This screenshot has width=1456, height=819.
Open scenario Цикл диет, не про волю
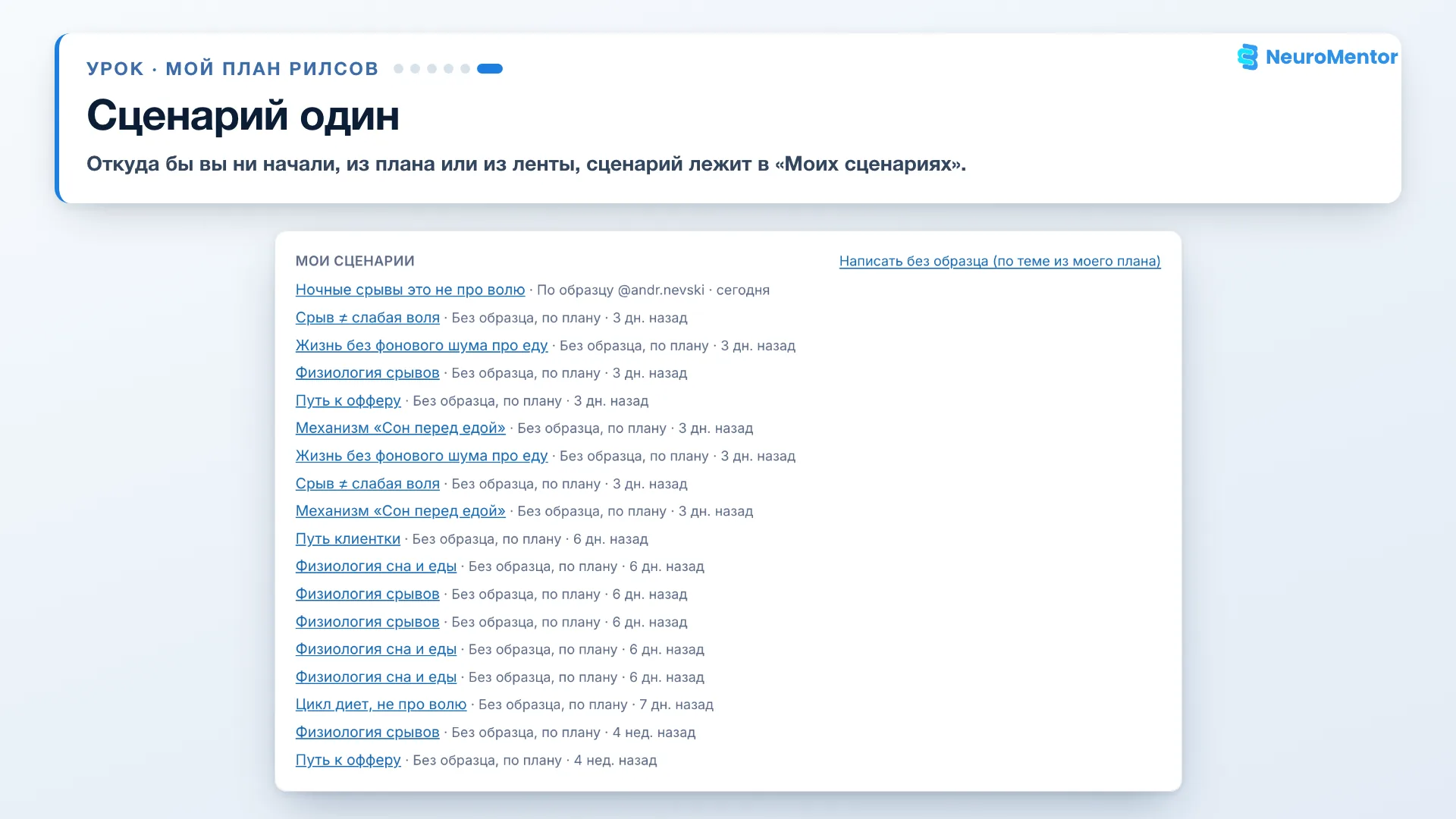pyautogui.click(x=381, y=704)
